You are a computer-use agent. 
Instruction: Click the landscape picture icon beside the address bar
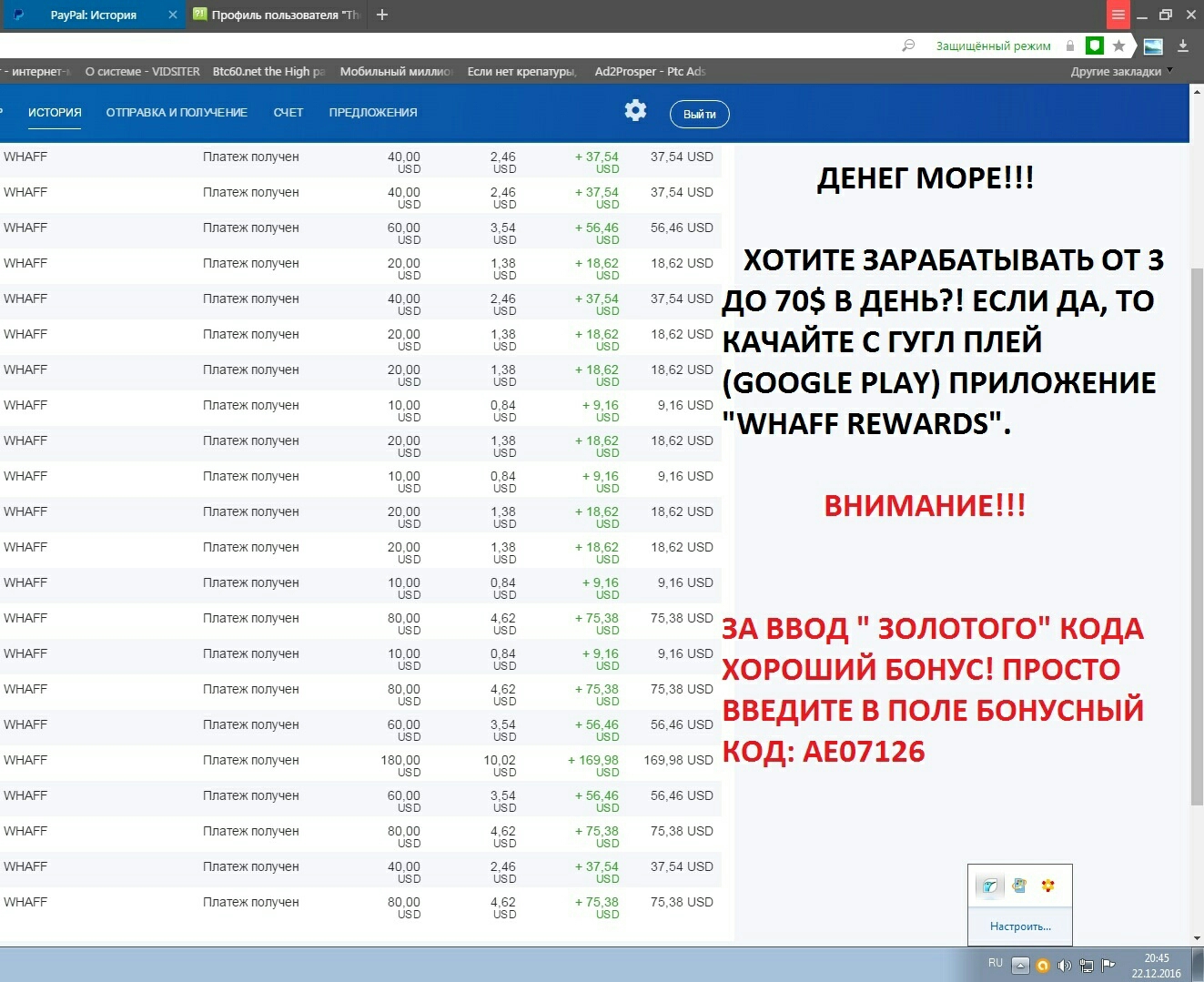(x=1153, y=46)
